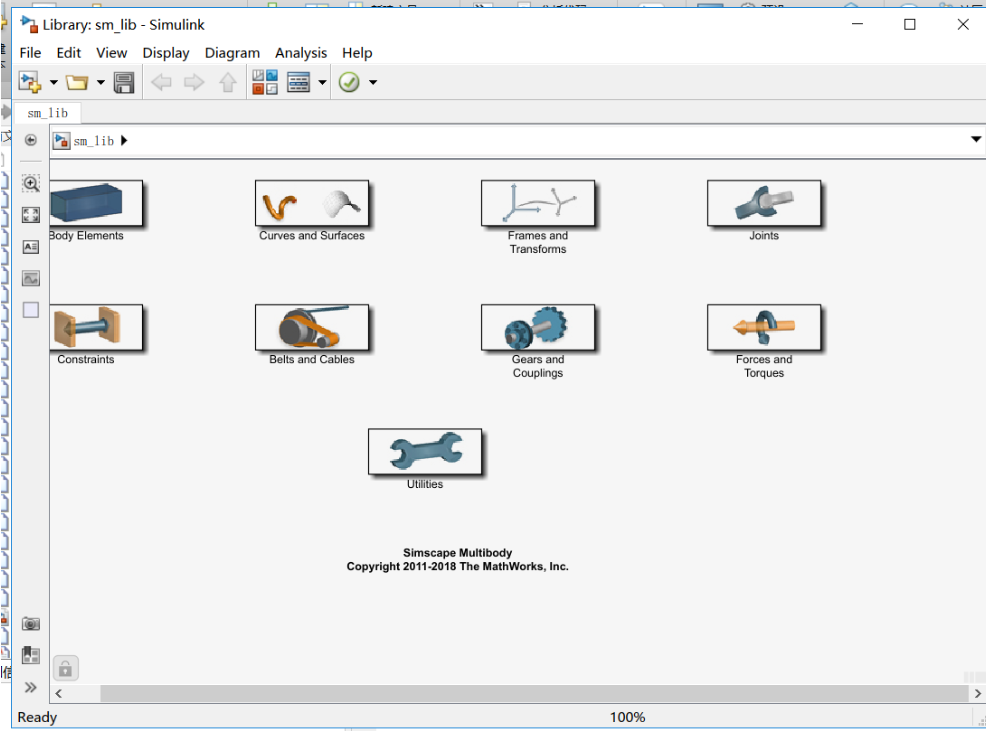
Task: Click the Fit to View palette icon
Action: click(x=31, y=215)
